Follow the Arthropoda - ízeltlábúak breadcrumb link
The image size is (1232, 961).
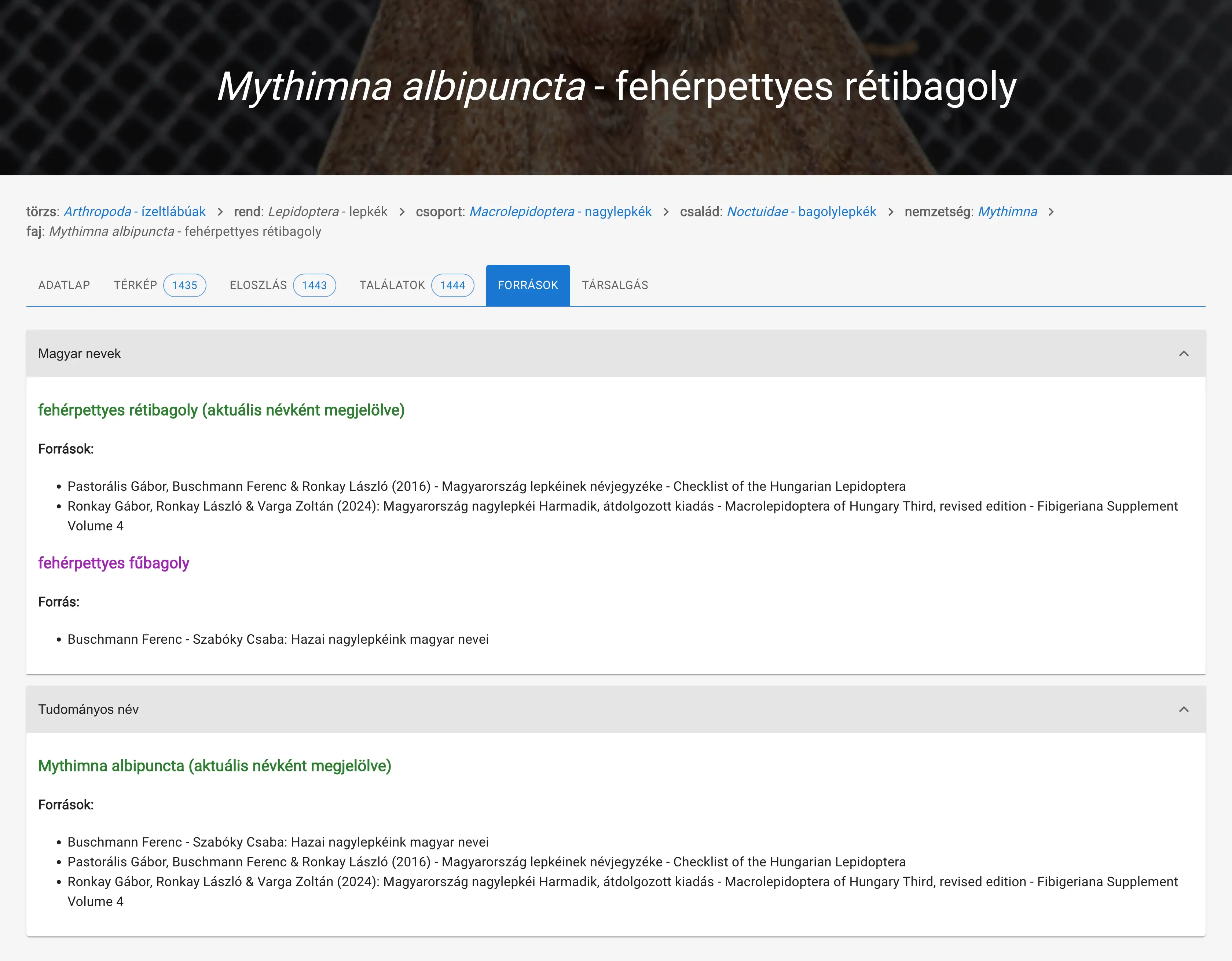pyautogui.click(x=135, y=212)
